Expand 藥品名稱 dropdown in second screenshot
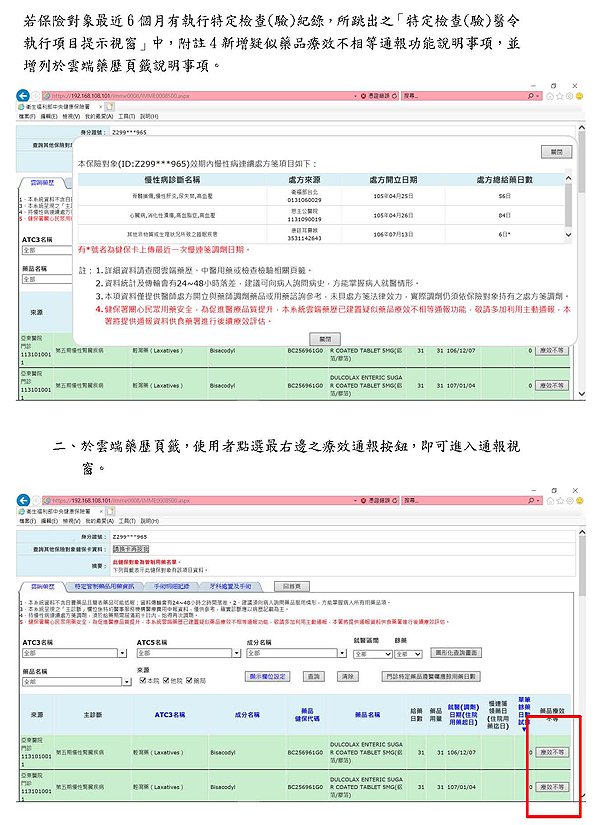600x825 pixels. (x=127, y=682)
